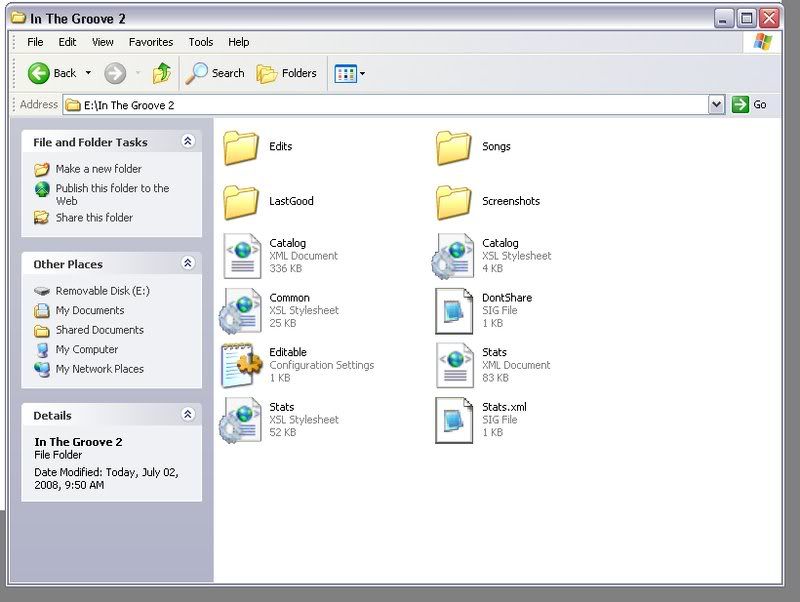
Task: Collapse the Details panel
Action: click(187, 415)
